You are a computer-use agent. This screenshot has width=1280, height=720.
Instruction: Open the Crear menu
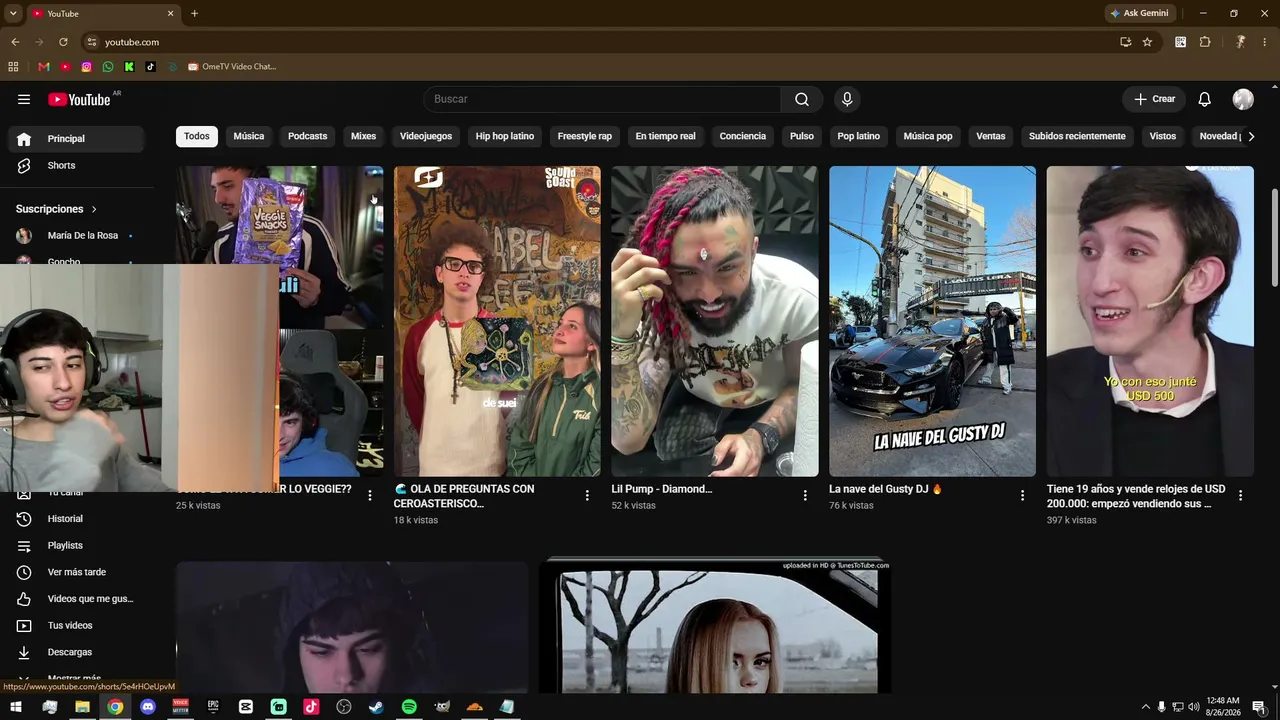coord(1154,99)
